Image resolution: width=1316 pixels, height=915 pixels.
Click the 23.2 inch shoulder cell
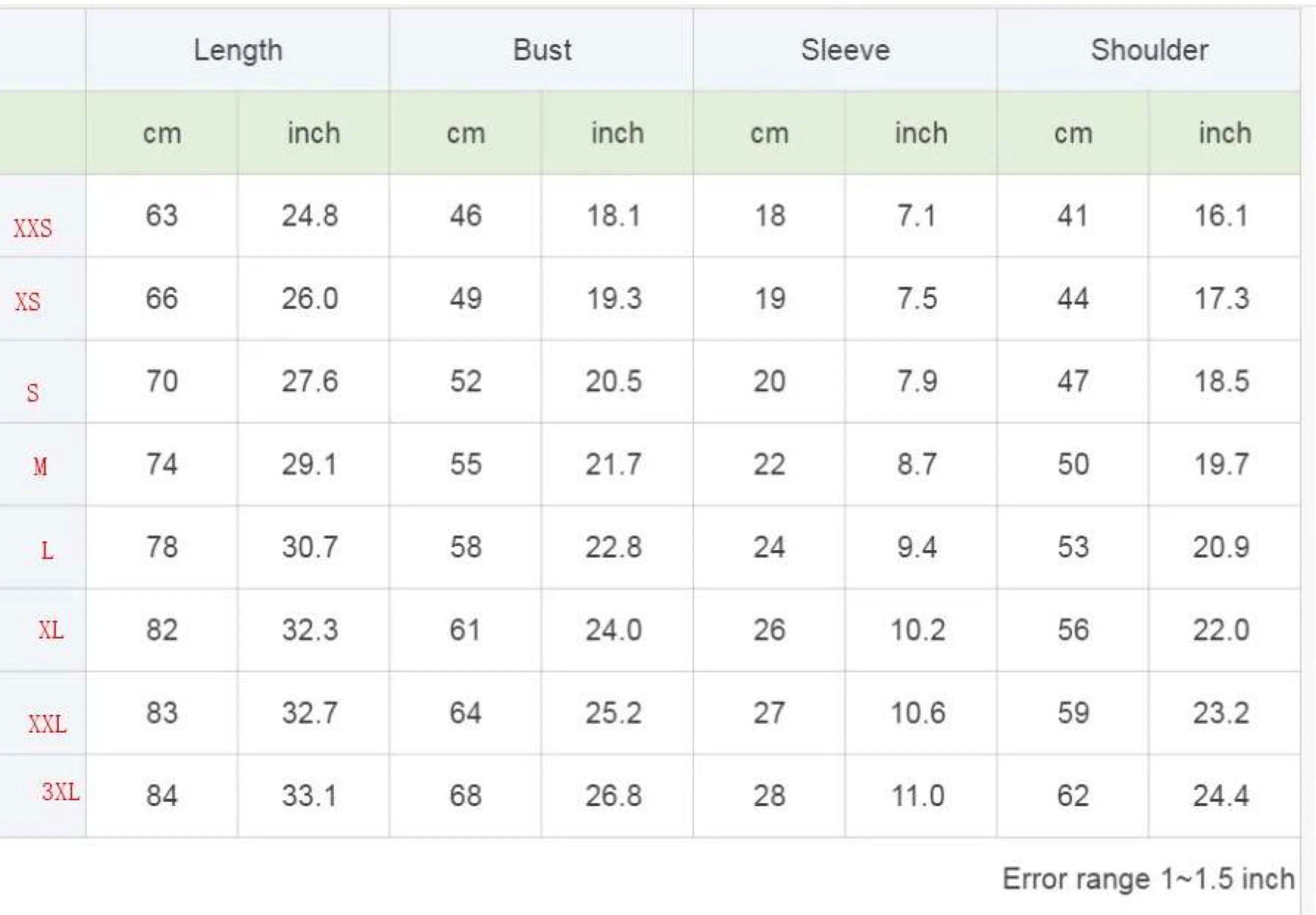(x=1224, y=713)
